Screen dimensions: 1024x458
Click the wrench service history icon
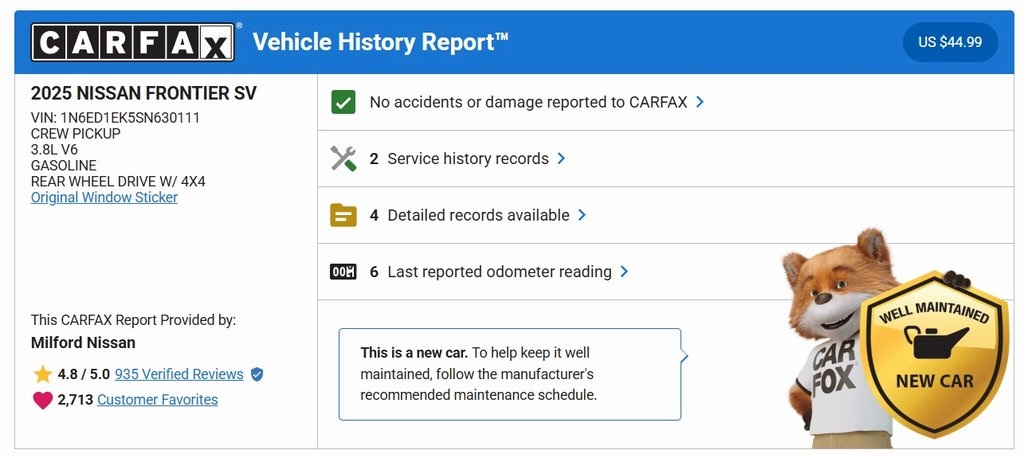click(343, 158)
